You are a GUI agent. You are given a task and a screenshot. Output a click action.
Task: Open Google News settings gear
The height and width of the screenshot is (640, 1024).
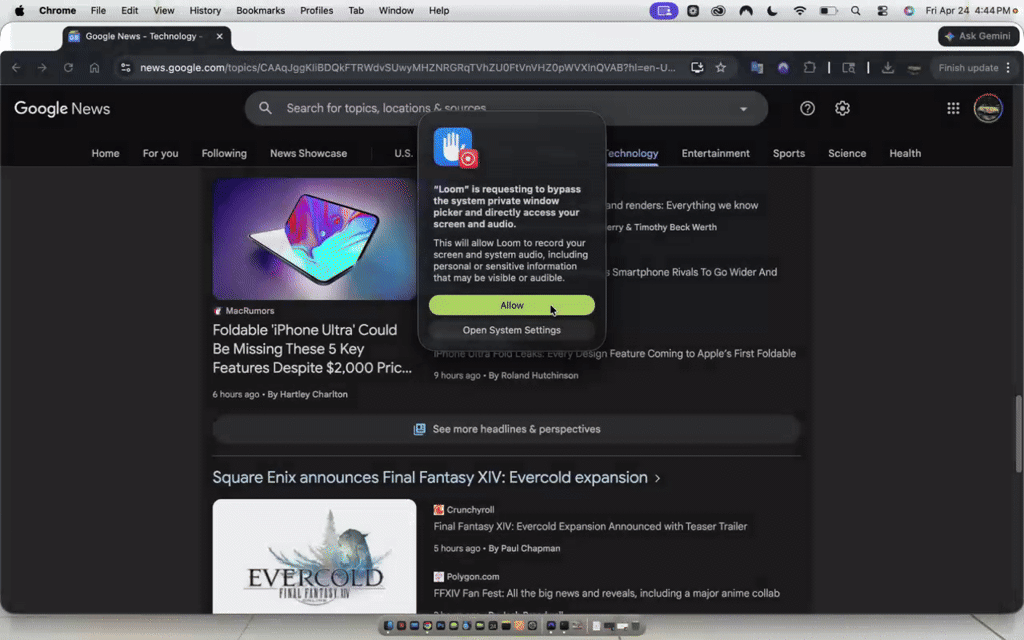click(842, 108)
